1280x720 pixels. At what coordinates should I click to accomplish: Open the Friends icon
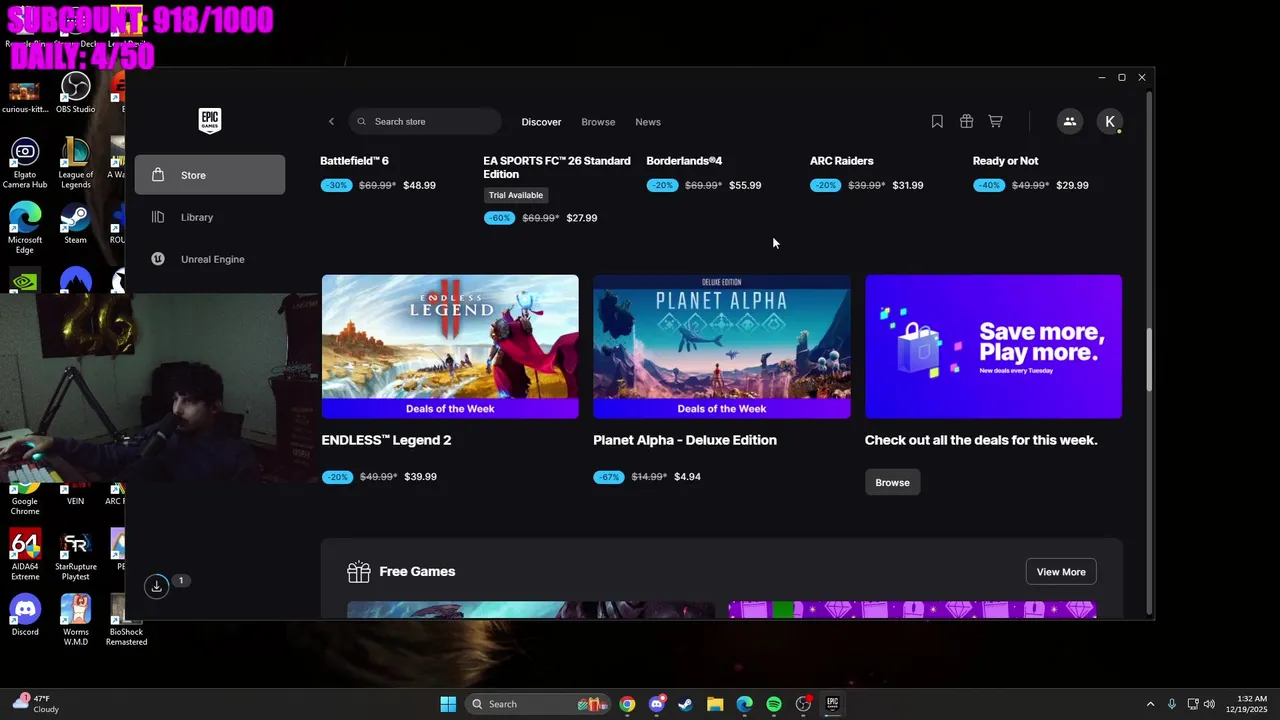pyautogui.click(x=1069, y=121)
